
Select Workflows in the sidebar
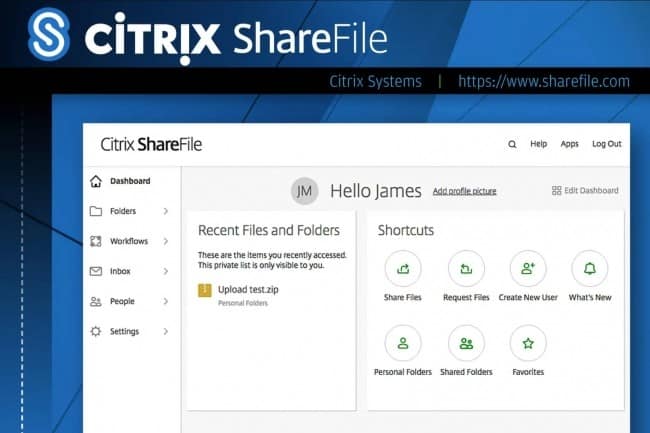point(129,241)
